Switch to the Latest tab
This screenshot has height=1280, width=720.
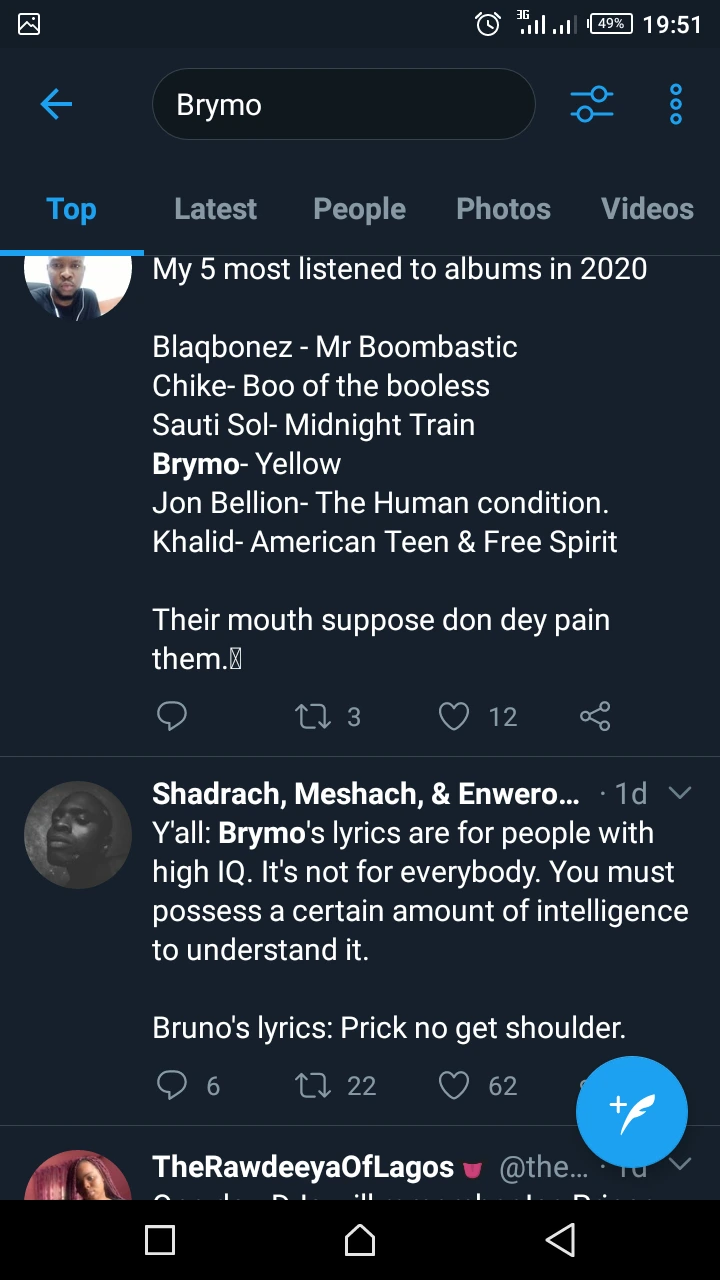click(215, 209)
